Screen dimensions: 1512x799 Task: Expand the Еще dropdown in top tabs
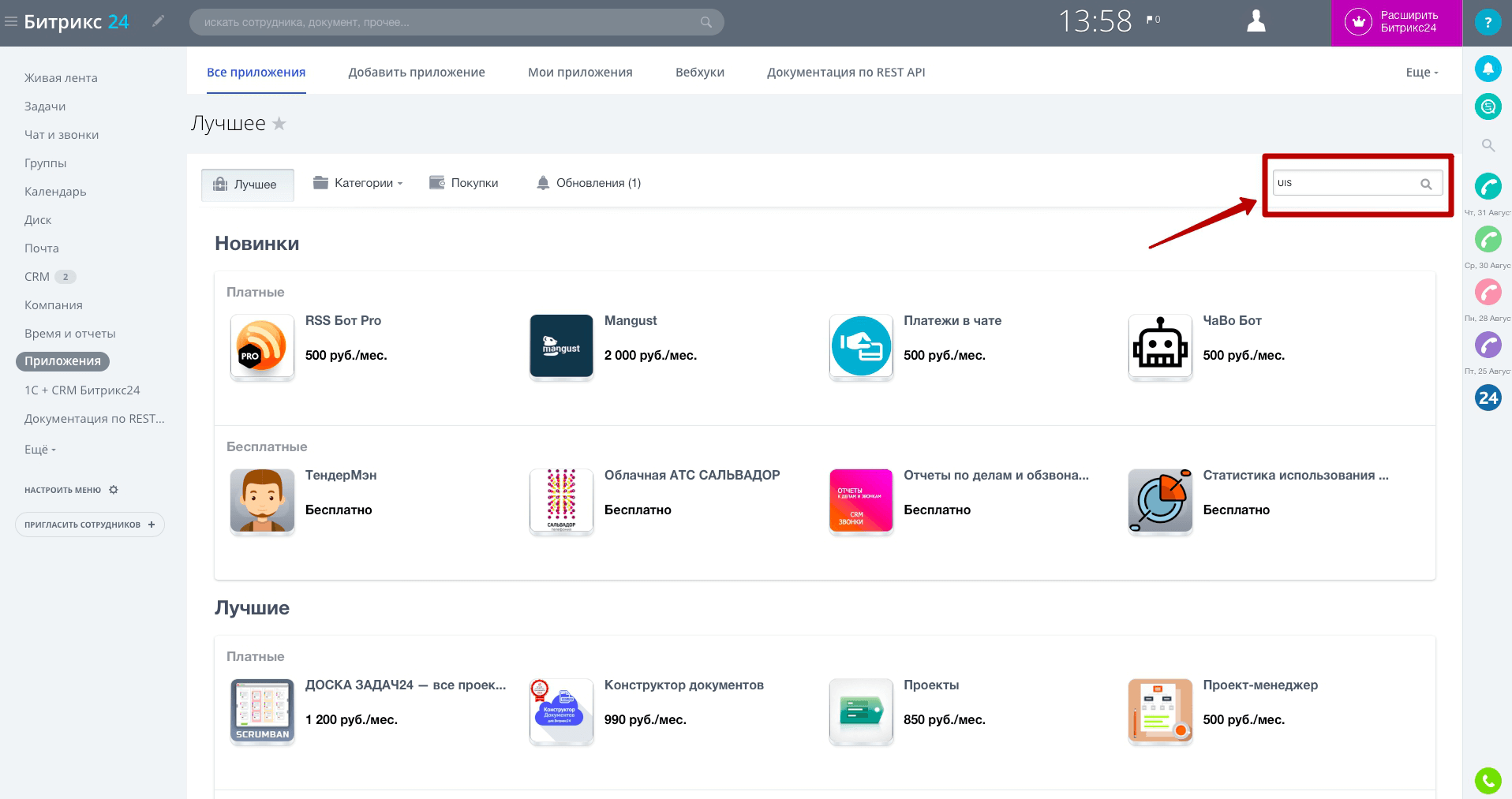[x=1422, y=73]
